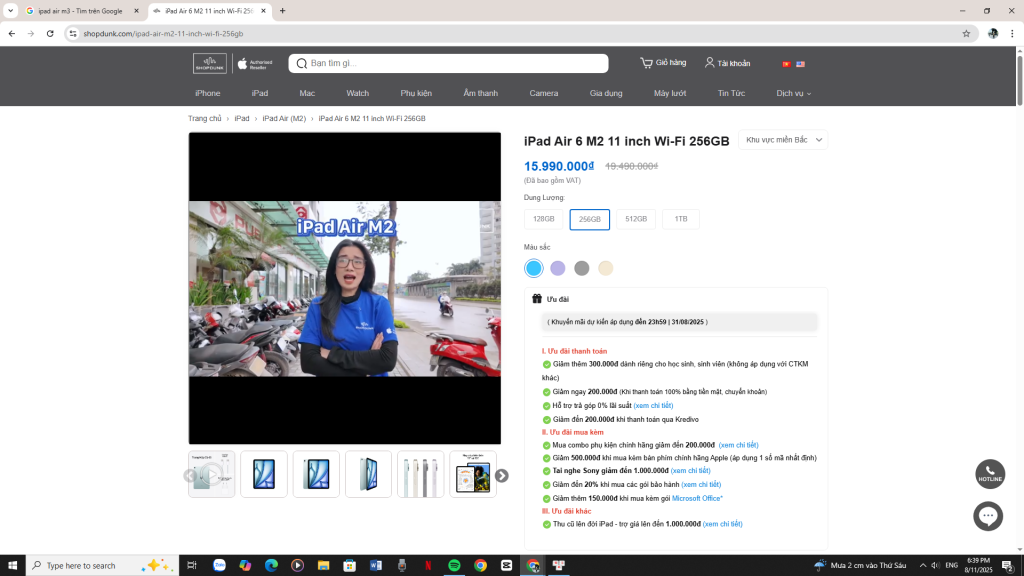The height and width of the screenshot is (576, 1024).
Task: Switch language to Vietnamese flag
Action: click(786, 64)
